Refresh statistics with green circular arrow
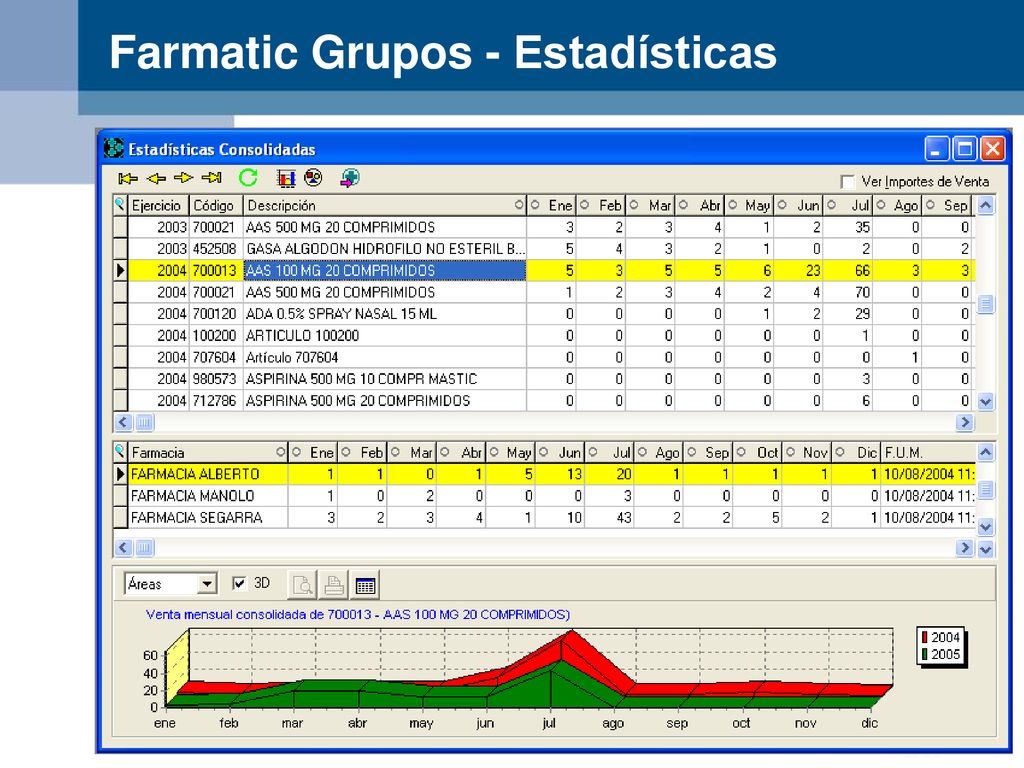This screenshot has height=768, width=1024. 248,178
